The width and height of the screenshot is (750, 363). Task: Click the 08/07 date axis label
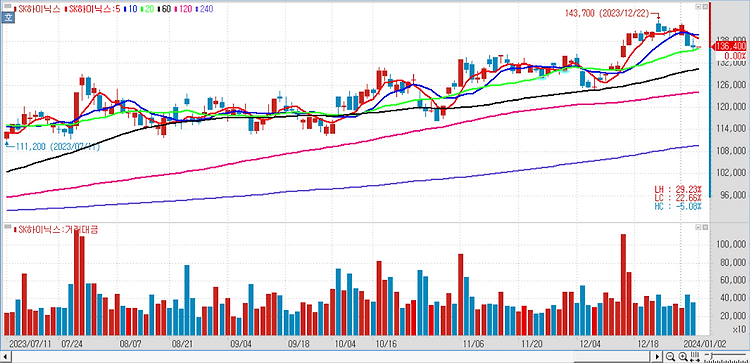130,343
